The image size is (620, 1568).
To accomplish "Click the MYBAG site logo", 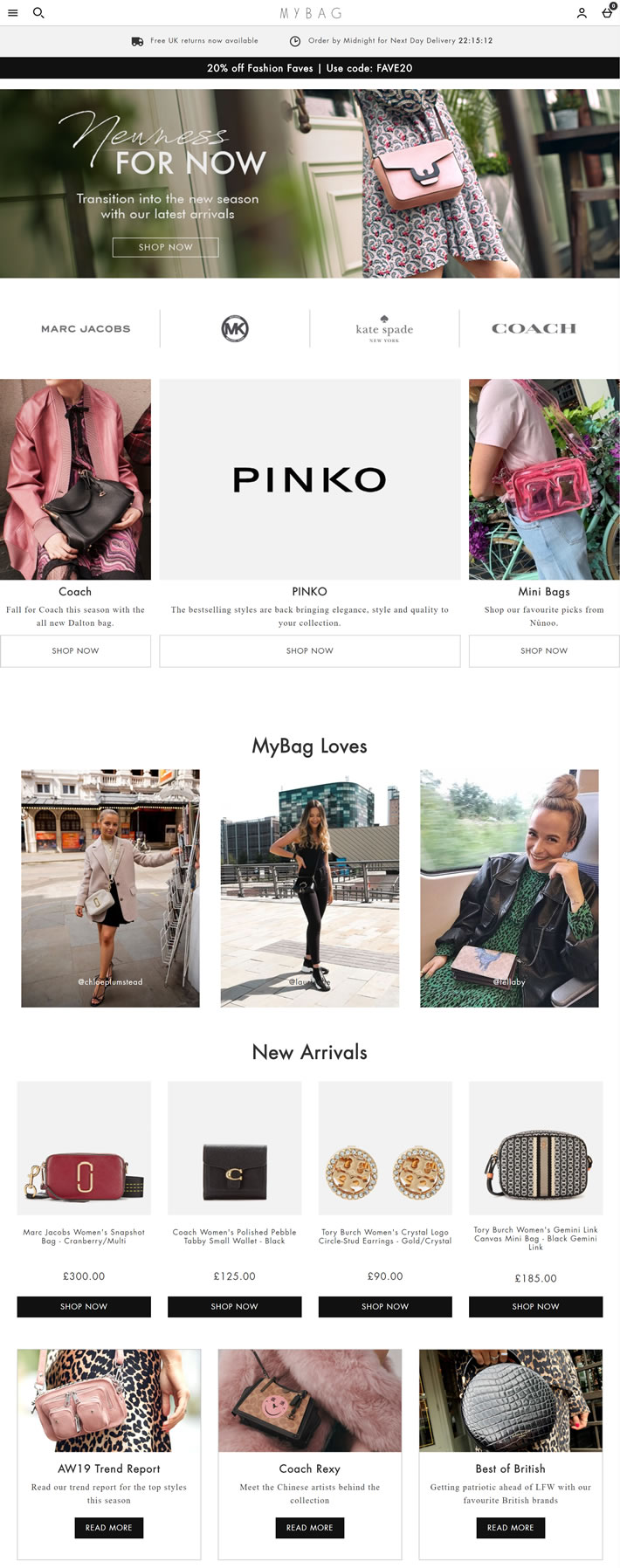I will coord(310,13).
